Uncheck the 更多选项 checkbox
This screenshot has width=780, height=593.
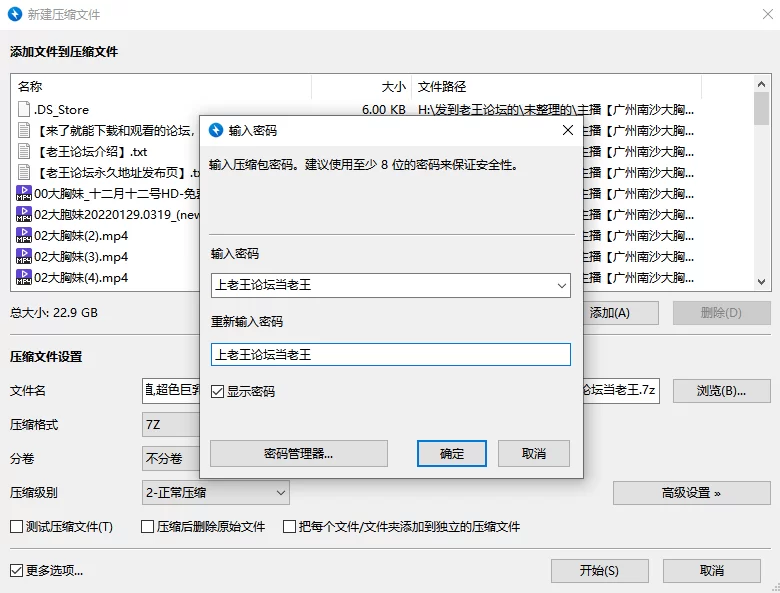click(16, 570)
